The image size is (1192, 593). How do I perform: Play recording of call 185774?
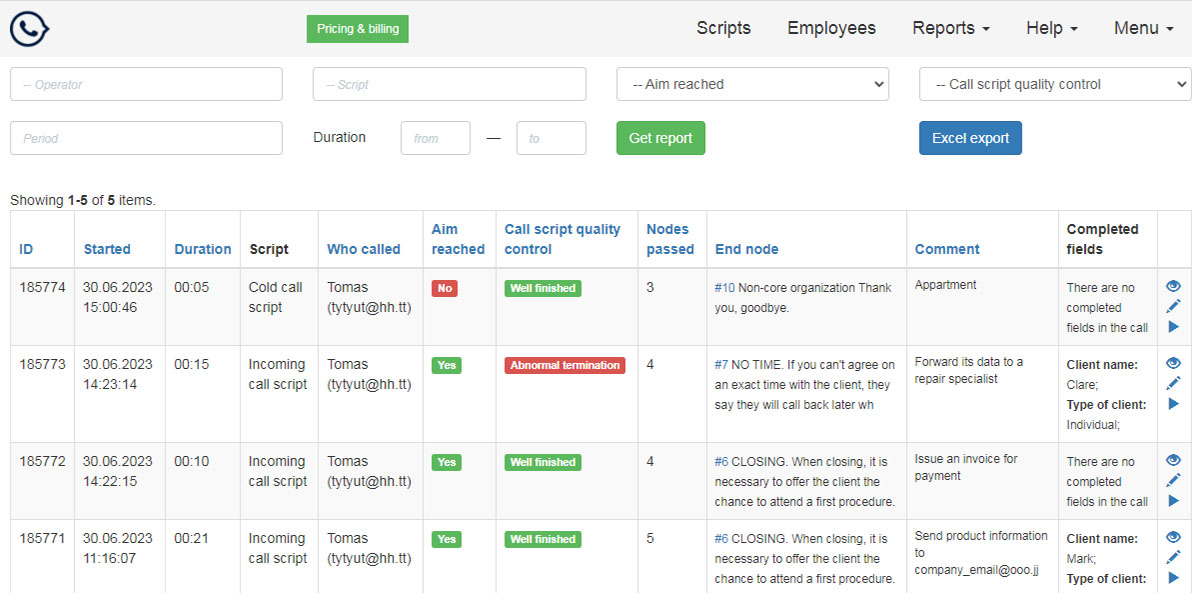[x=1173, y=327]
